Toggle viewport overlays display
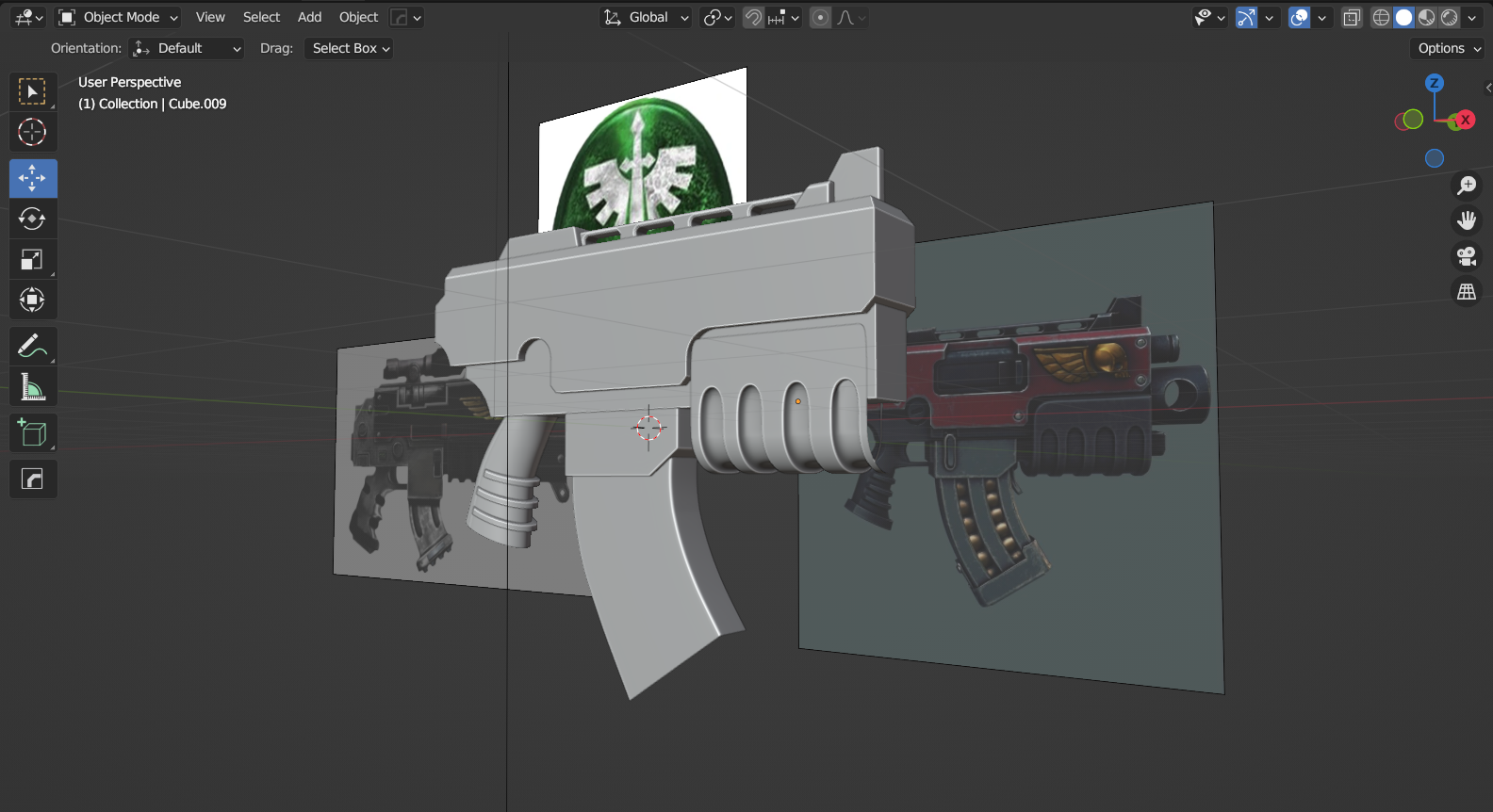Viewport: 1493px width, 812px height. pyautogui.click(x=1299, y=17)
